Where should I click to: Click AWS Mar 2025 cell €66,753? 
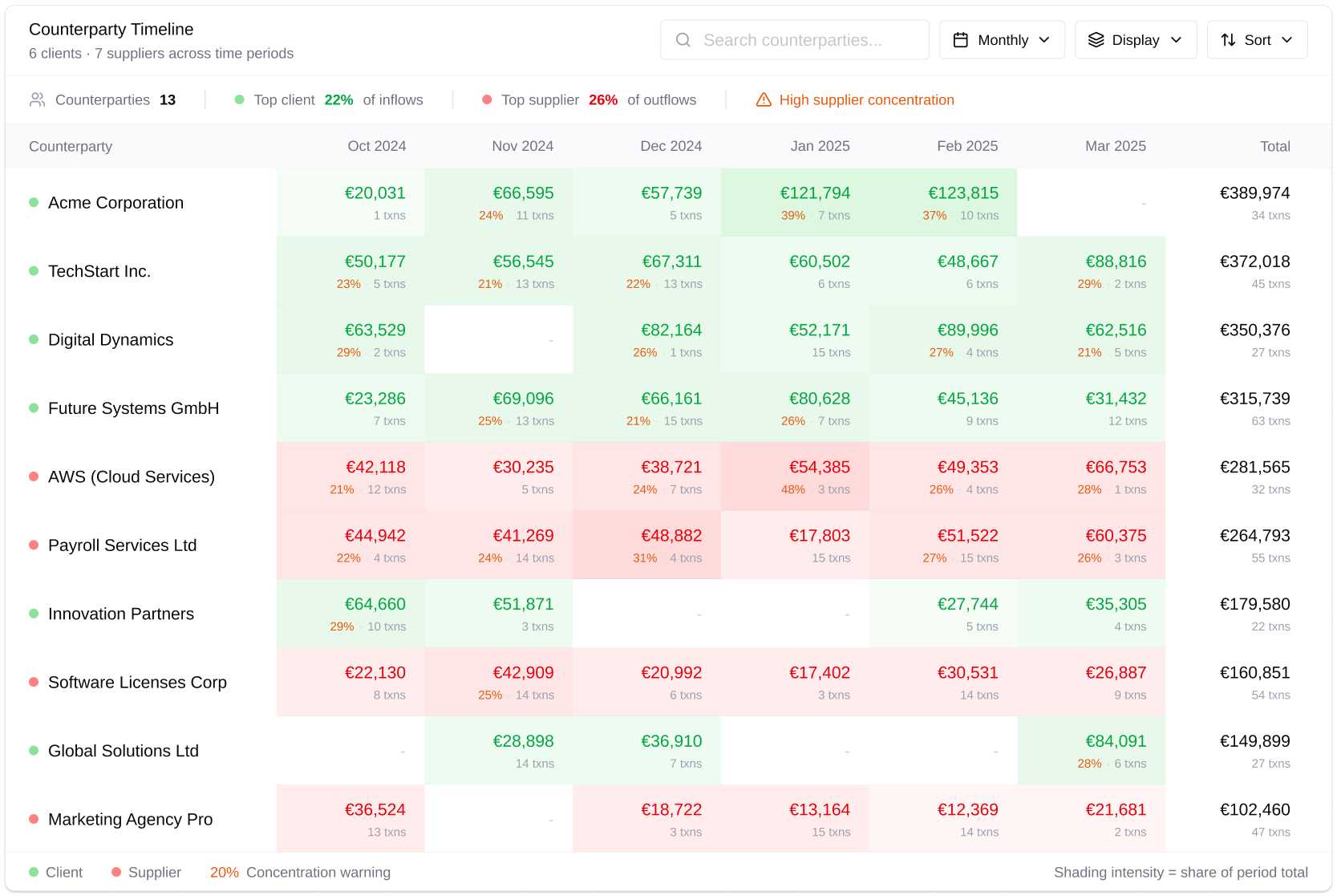[x=1091, y=476]
